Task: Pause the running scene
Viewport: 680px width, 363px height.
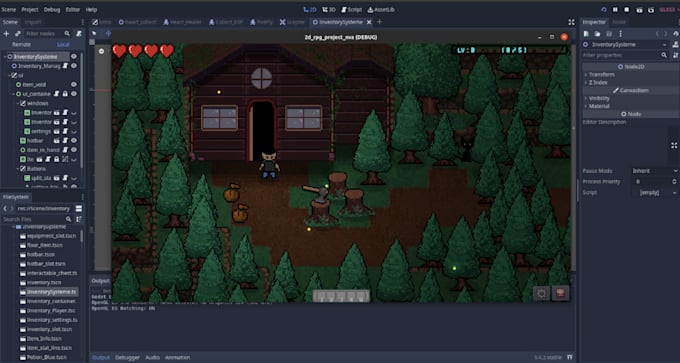Action: coord(615,10)
